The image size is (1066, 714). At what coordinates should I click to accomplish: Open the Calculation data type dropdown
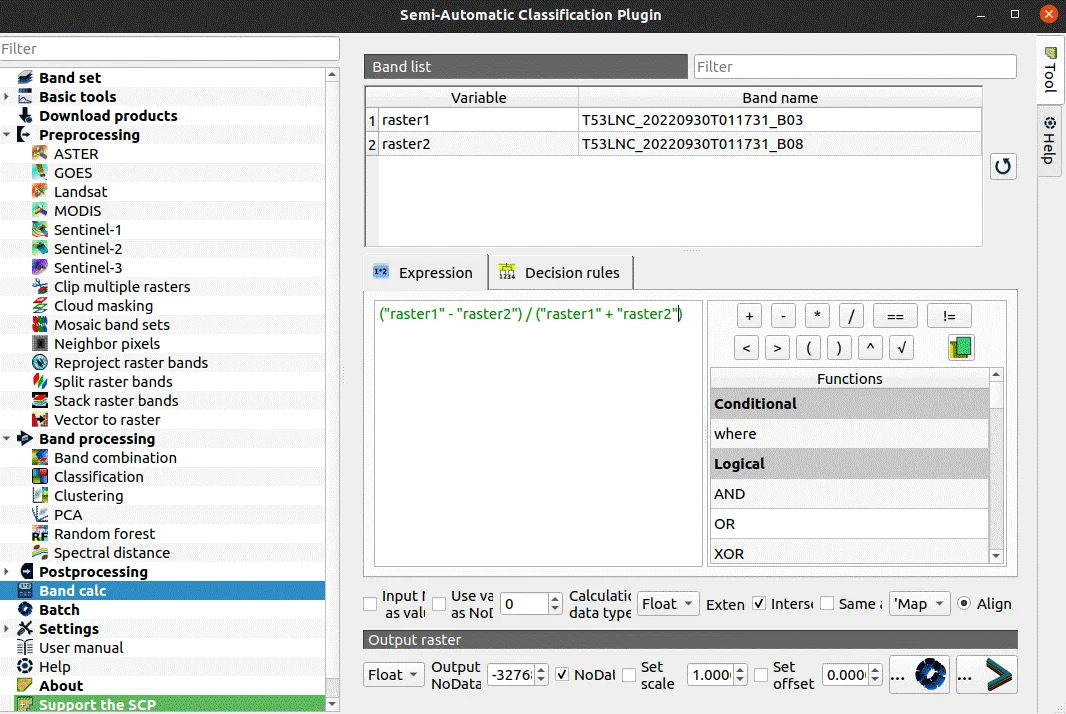click(x=667, y=604)
